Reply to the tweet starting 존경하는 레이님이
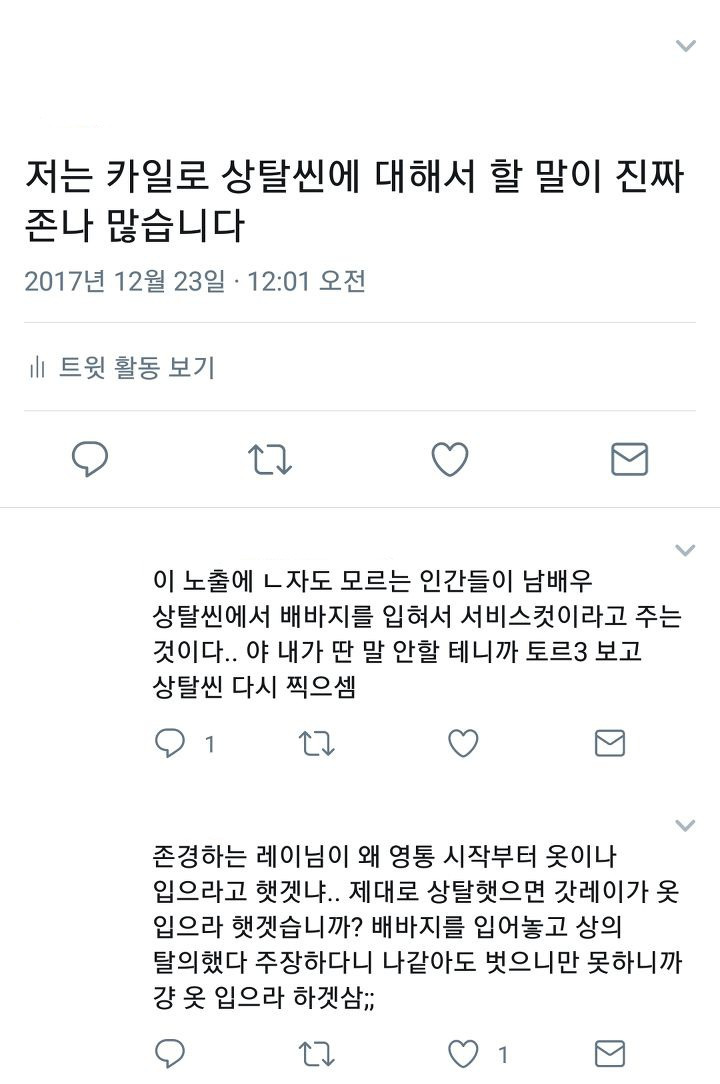This screenshot has width=720, height=1084. [169, 1054]
